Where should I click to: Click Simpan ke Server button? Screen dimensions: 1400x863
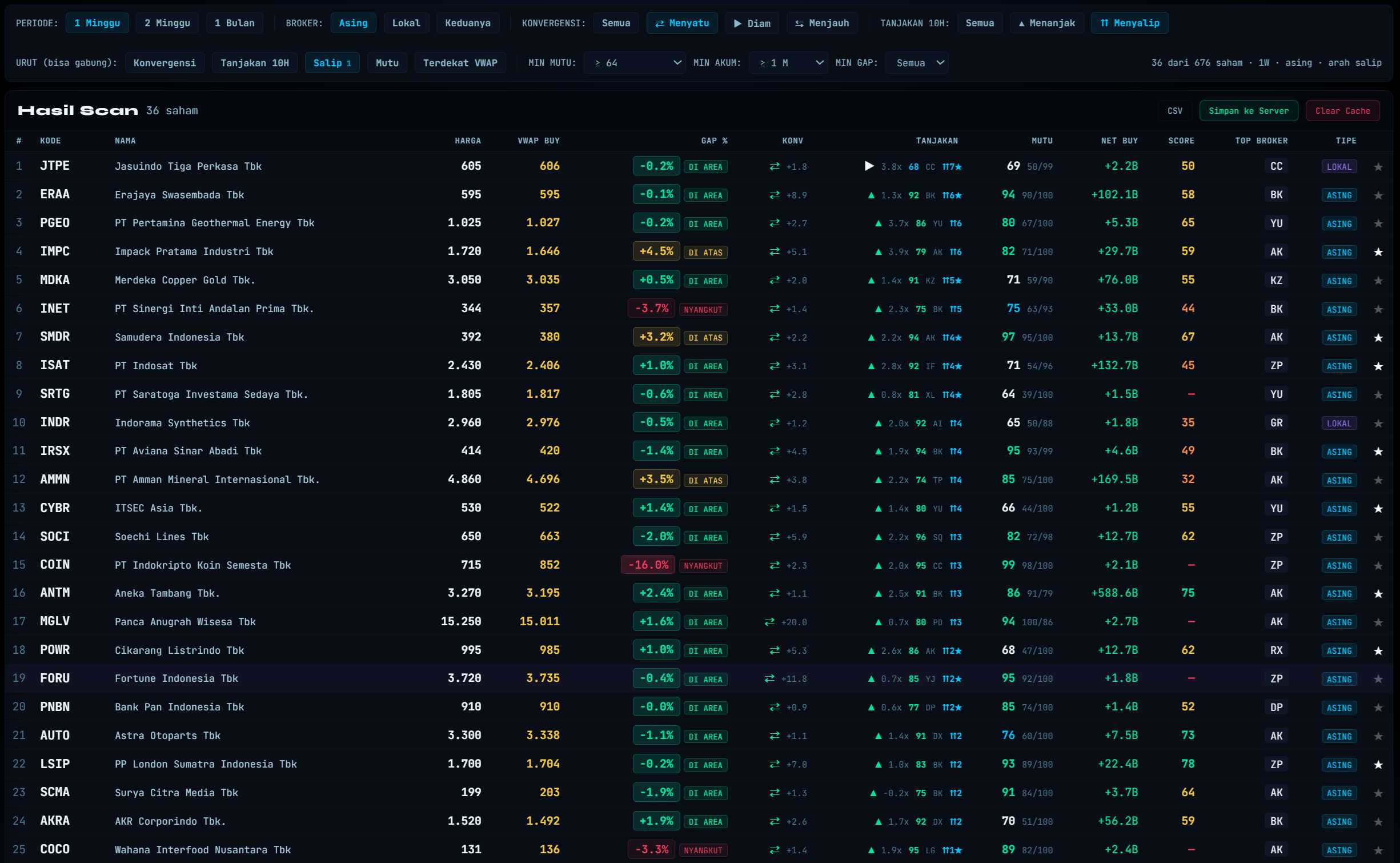coord(1249,111)
